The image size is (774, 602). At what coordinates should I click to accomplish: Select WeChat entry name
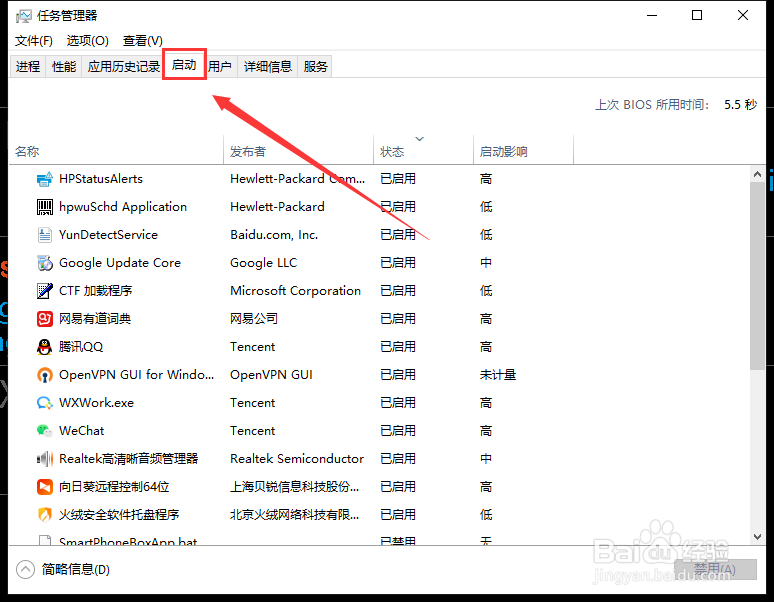tap(81, 431)
